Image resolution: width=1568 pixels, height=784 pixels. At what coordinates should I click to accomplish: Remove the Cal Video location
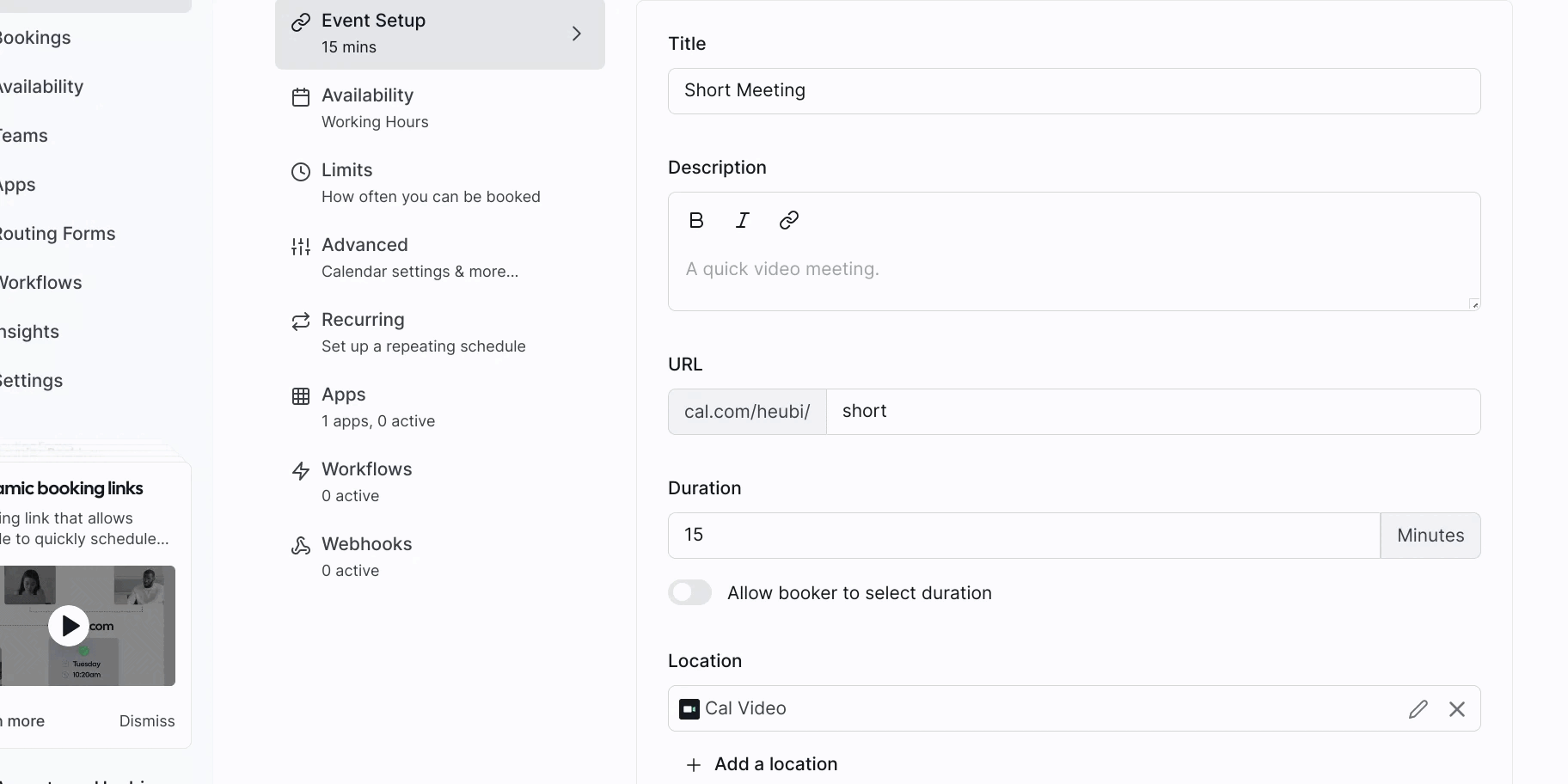pos(1457,708)
